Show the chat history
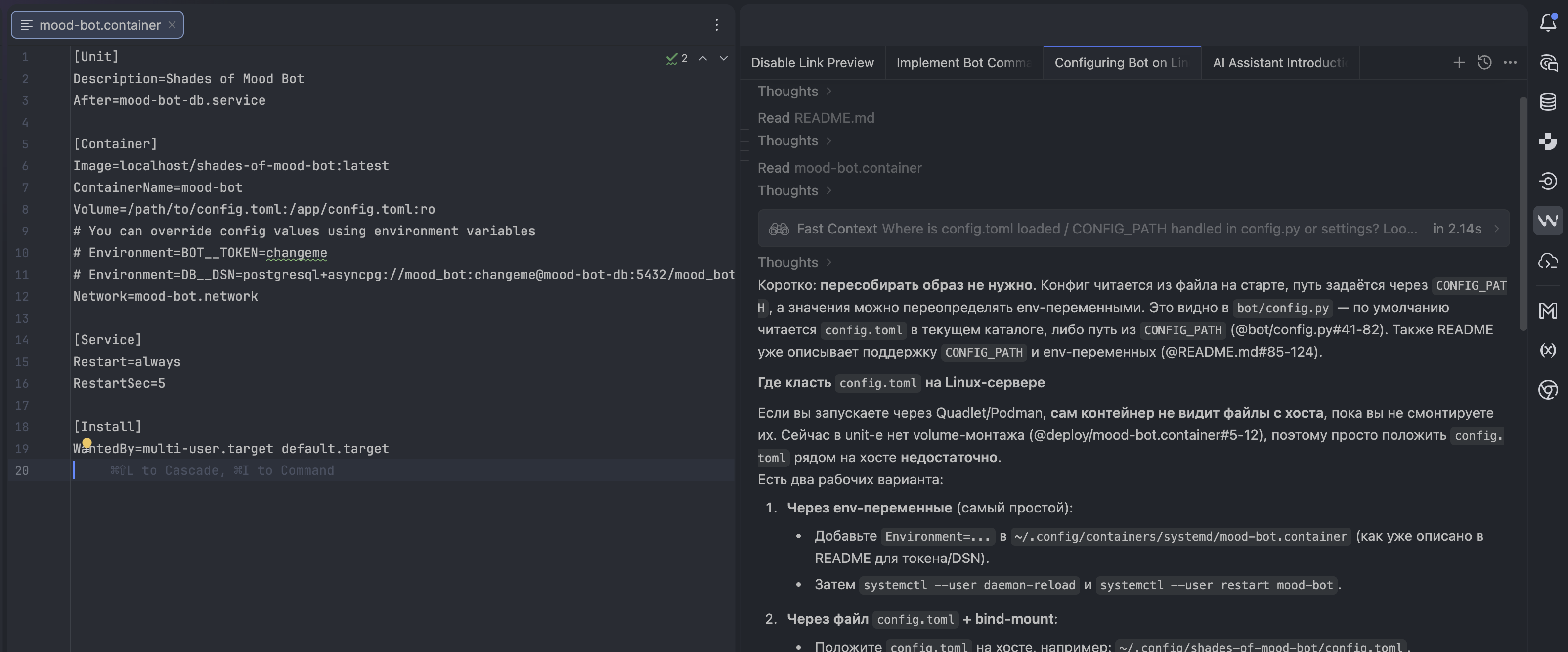Viewport: 1568px width, 652px height. coord(1484,62)
